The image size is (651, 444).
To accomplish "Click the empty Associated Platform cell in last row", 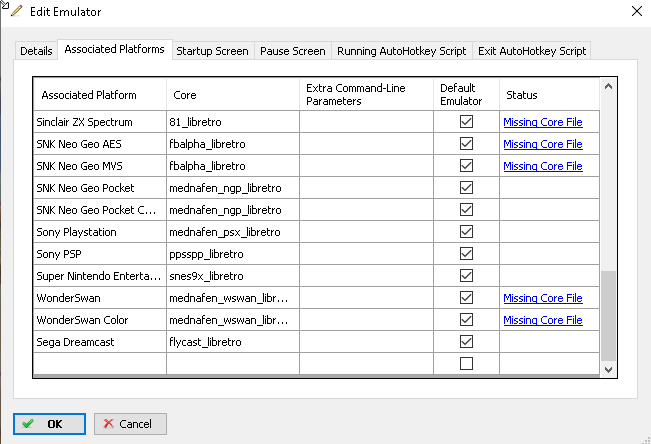I will 100,364.
